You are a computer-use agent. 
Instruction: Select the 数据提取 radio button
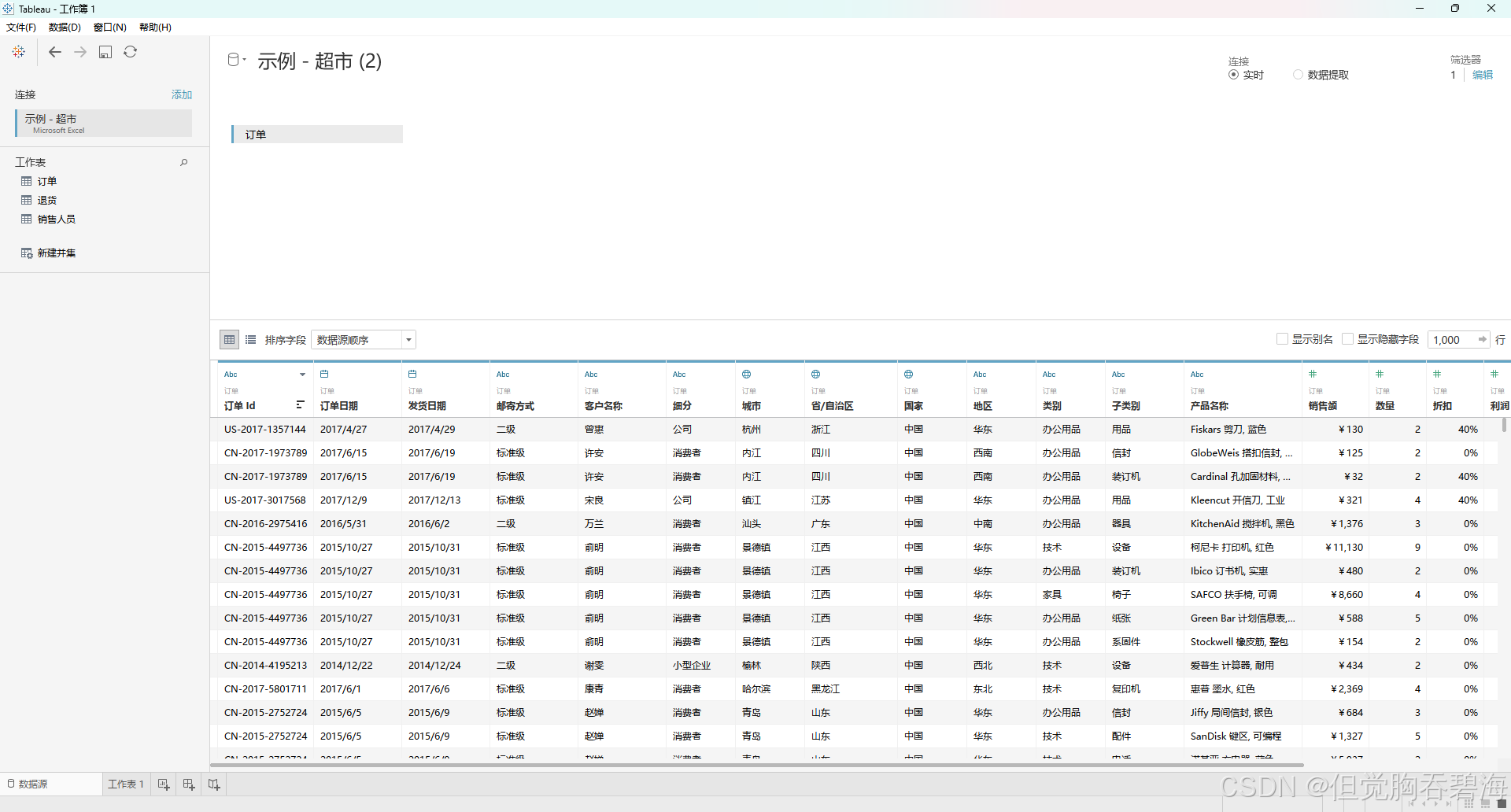tap(1298, 75)
